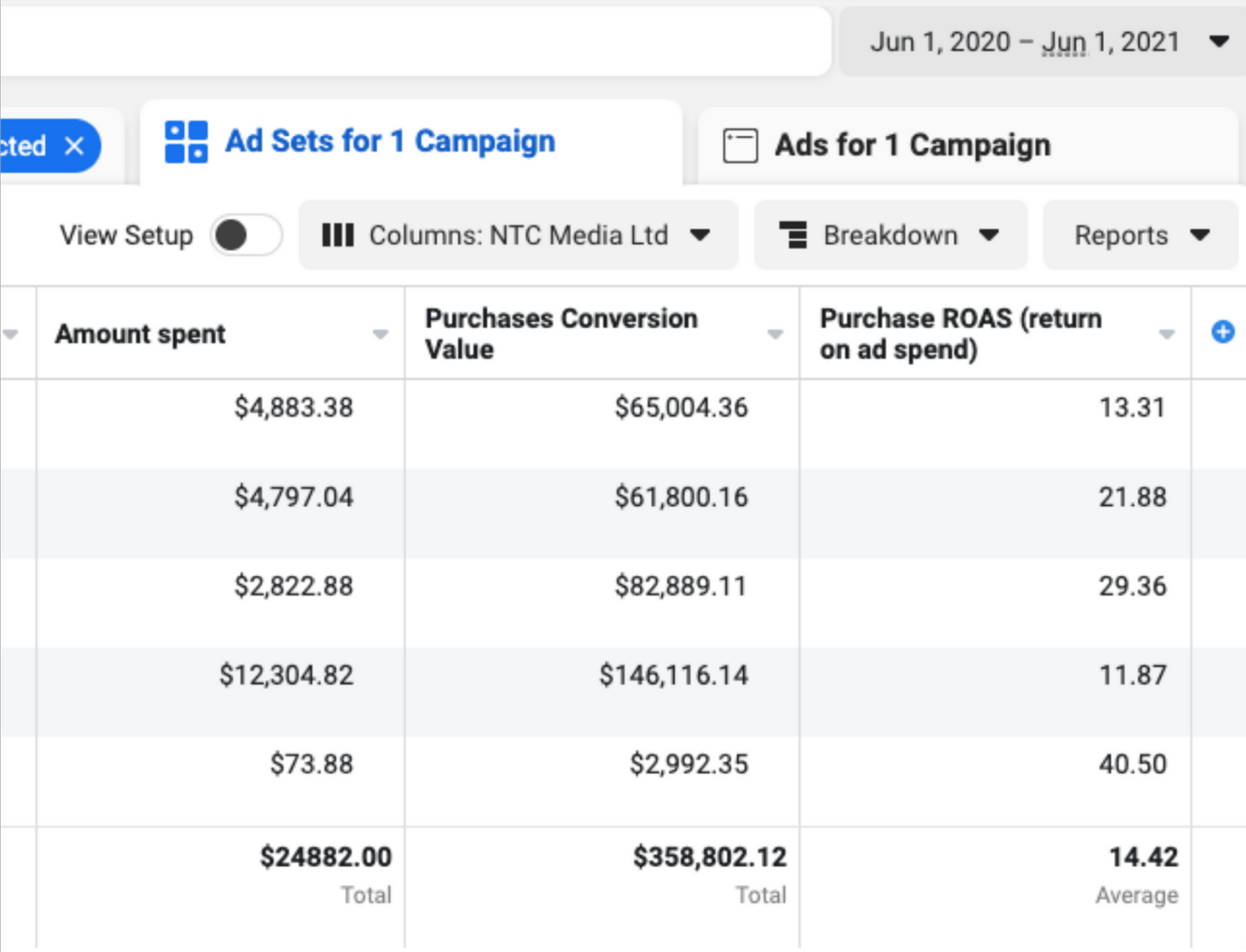
Task: Click the Ads for 1 Campaign window icon
Action: 740,145
